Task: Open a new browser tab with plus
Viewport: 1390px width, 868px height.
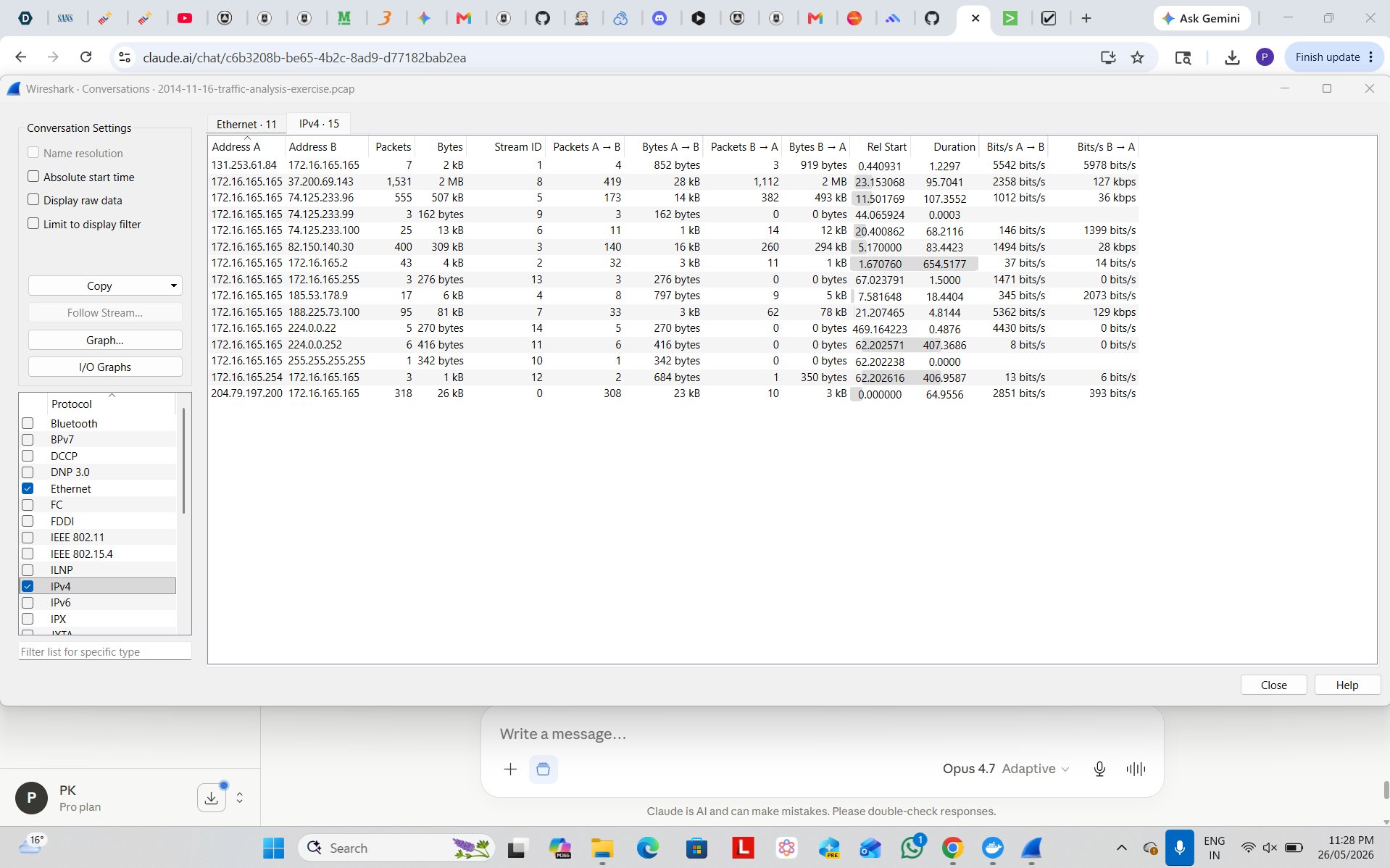Action: click(x=1086, y=18)
